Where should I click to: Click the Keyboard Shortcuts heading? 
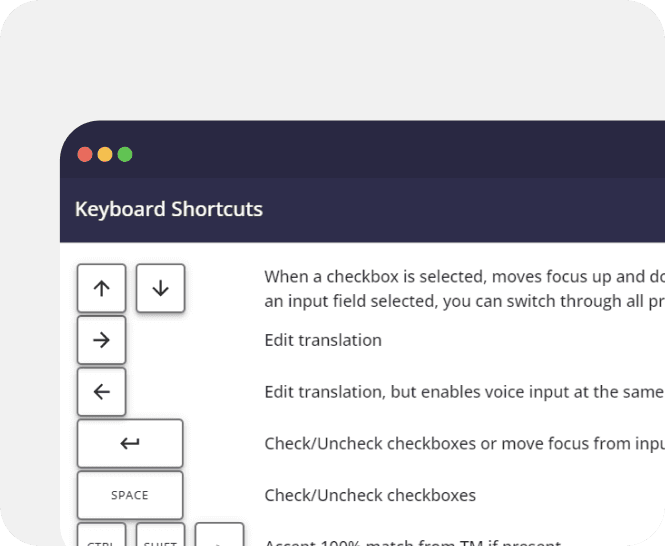[169, 209]
